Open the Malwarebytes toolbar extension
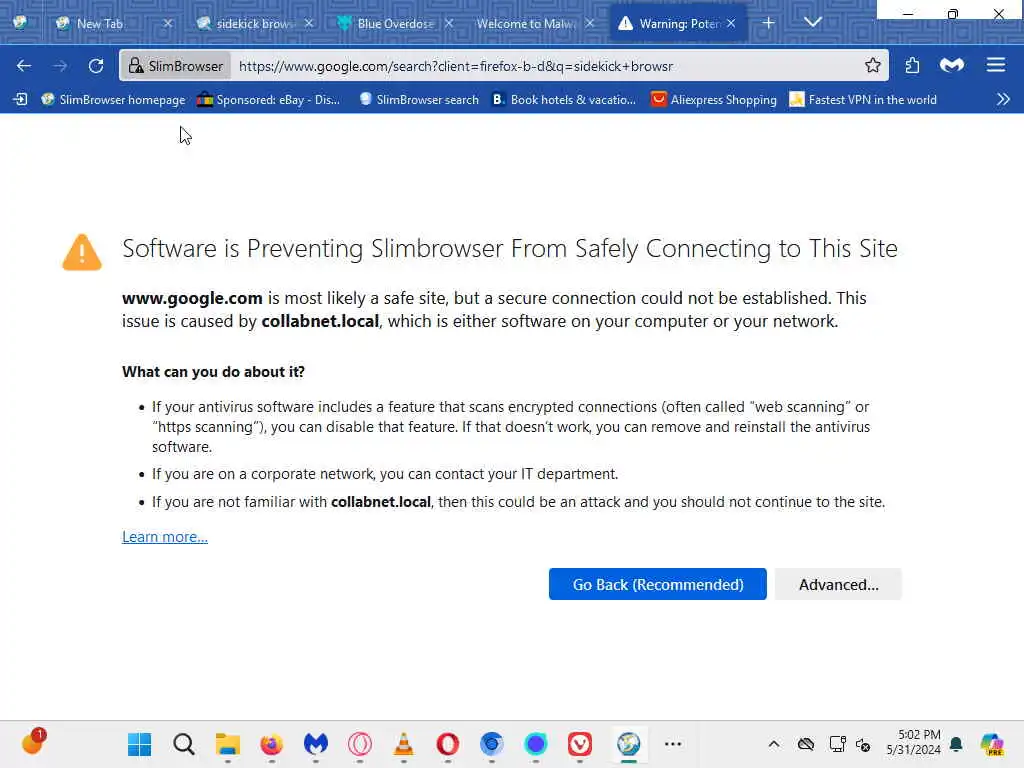This screenshot has width=1024, height=768. point(952,65)
